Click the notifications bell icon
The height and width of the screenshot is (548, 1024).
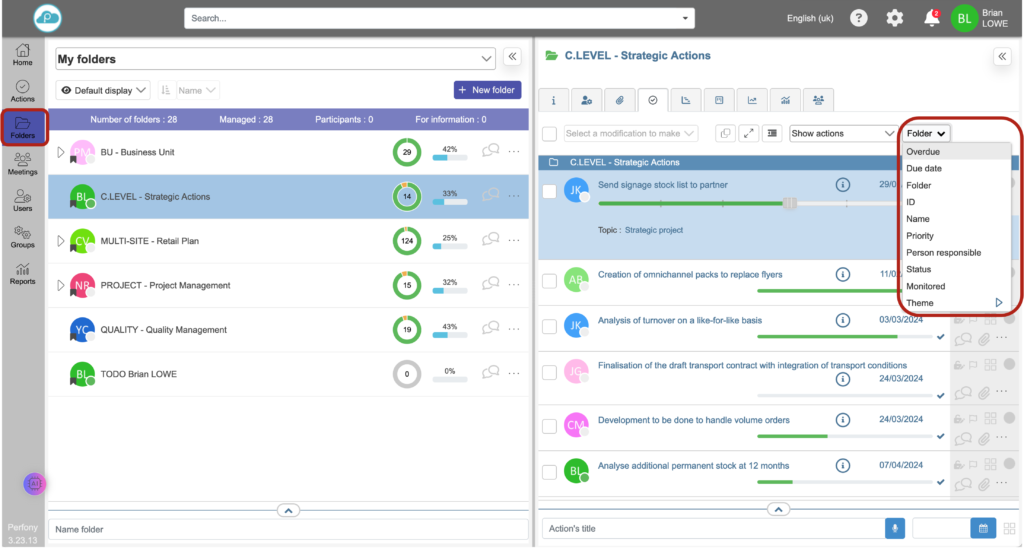coord(931,18)
